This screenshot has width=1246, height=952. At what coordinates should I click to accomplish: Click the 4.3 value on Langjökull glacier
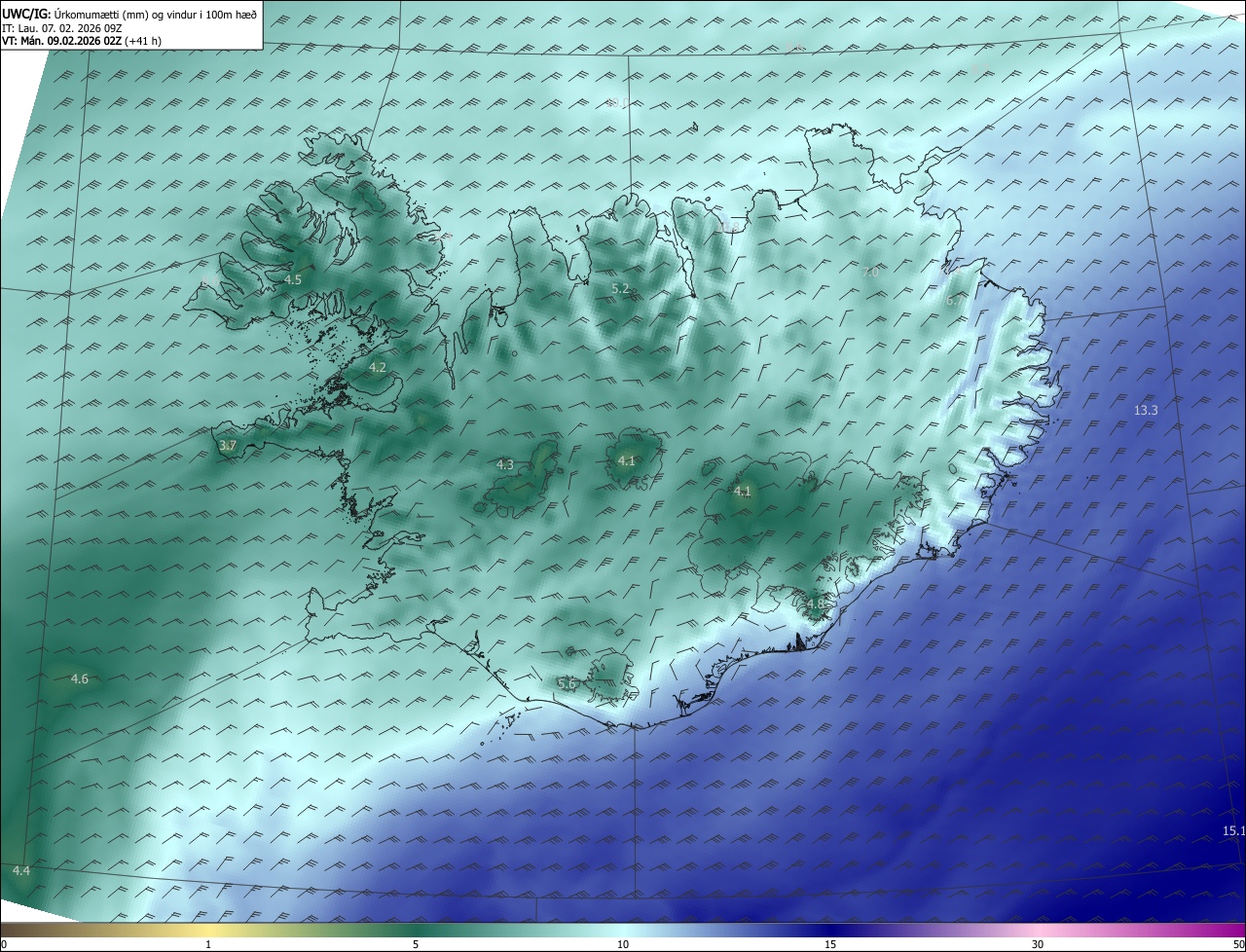[x=504, y=464]
